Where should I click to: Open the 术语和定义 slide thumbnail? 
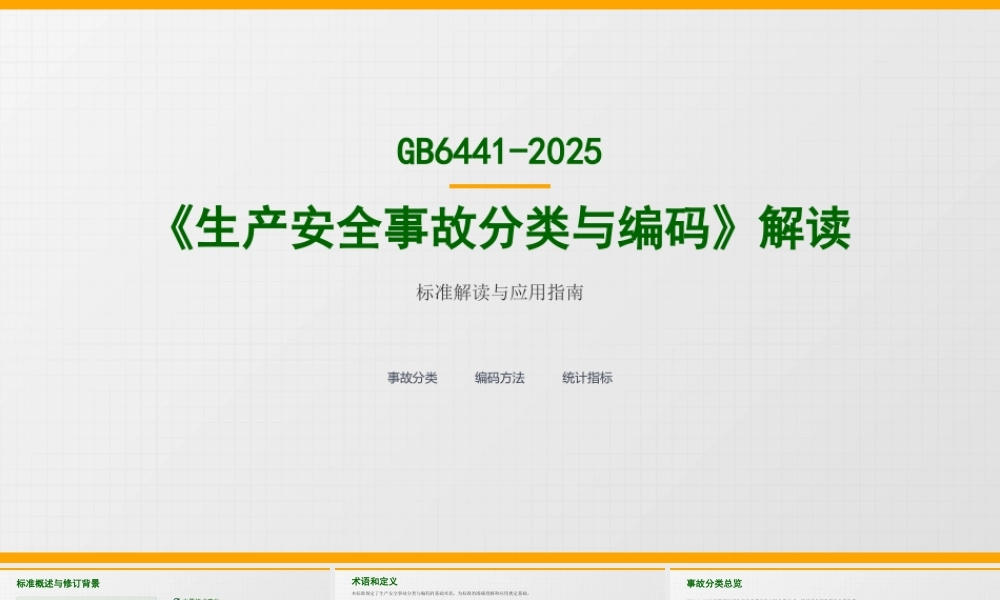click(500, 584)
